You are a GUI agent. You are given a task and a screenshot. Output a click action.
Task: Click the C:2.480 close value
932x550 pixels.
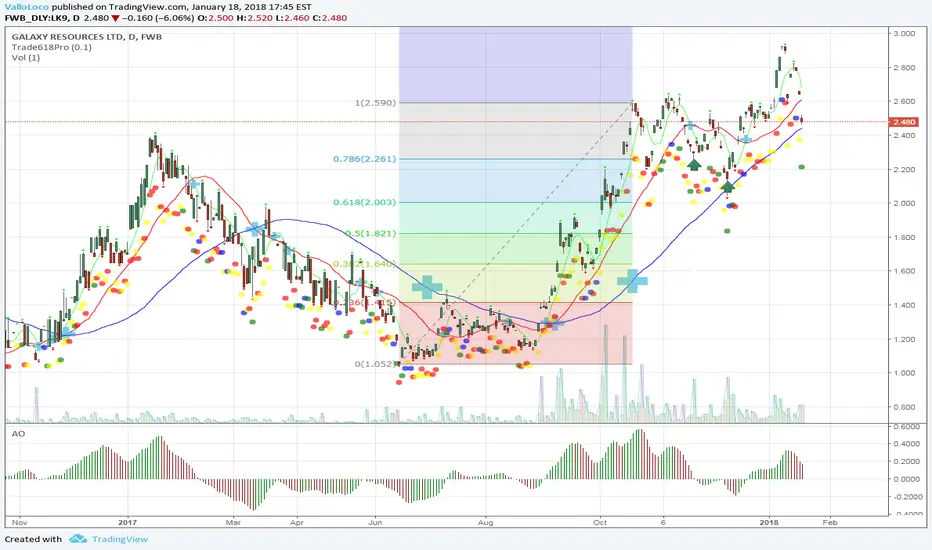click(x=330, y=18)
